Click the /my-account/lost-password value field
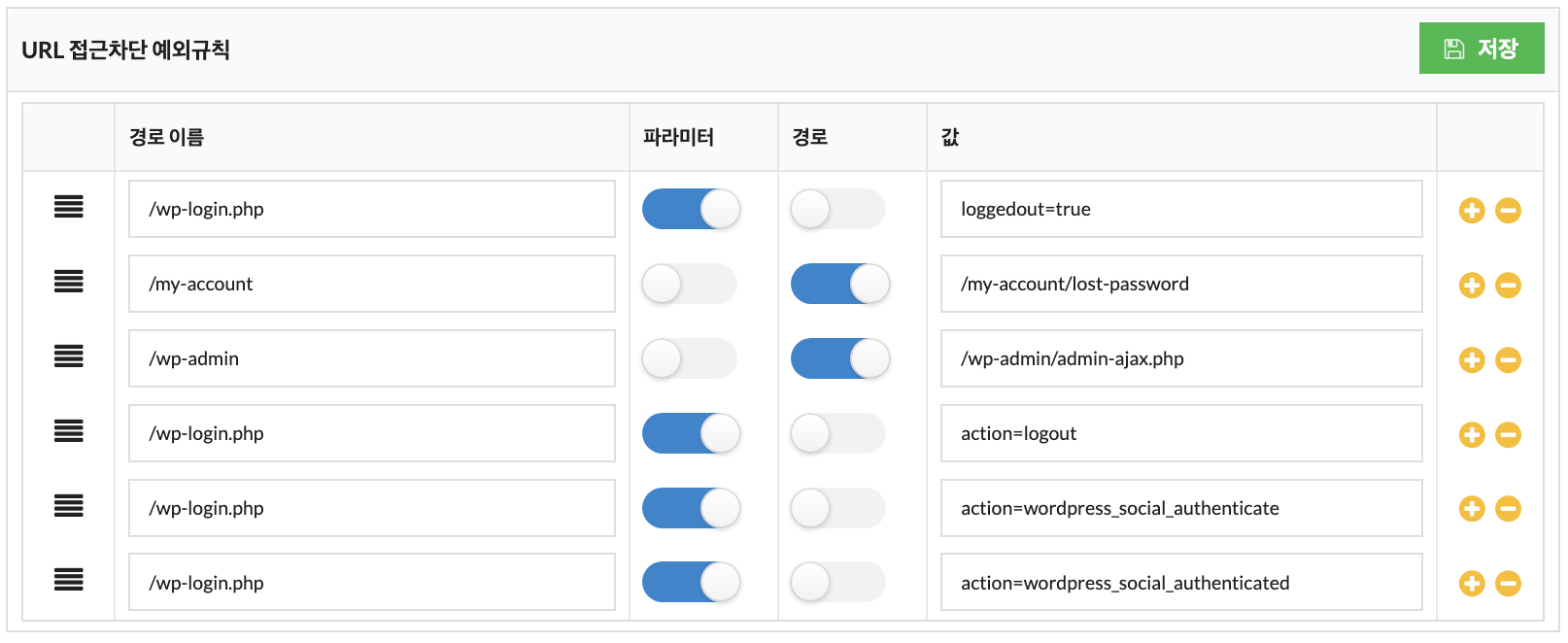 (1181, 284)
